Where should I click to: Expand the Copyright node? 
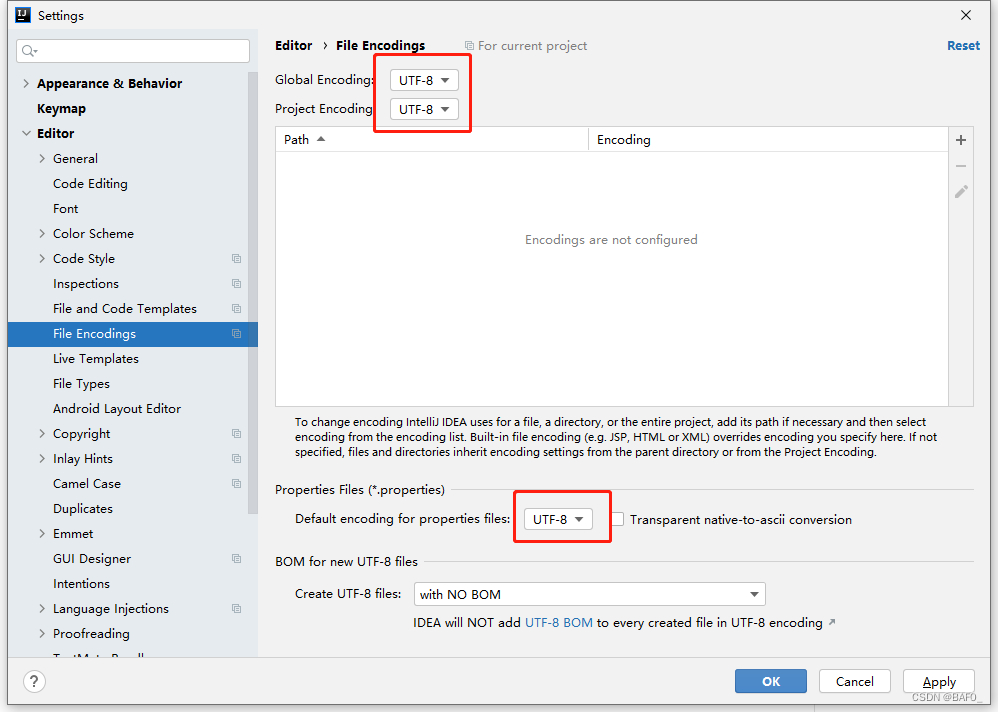(42, 434)
